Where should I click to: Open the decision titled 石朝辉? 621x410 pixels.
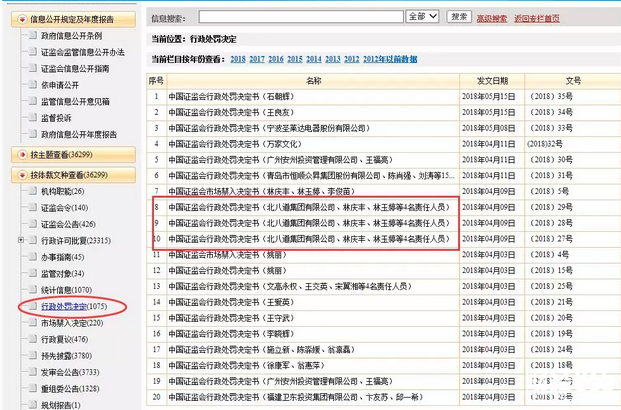[231, 97]
